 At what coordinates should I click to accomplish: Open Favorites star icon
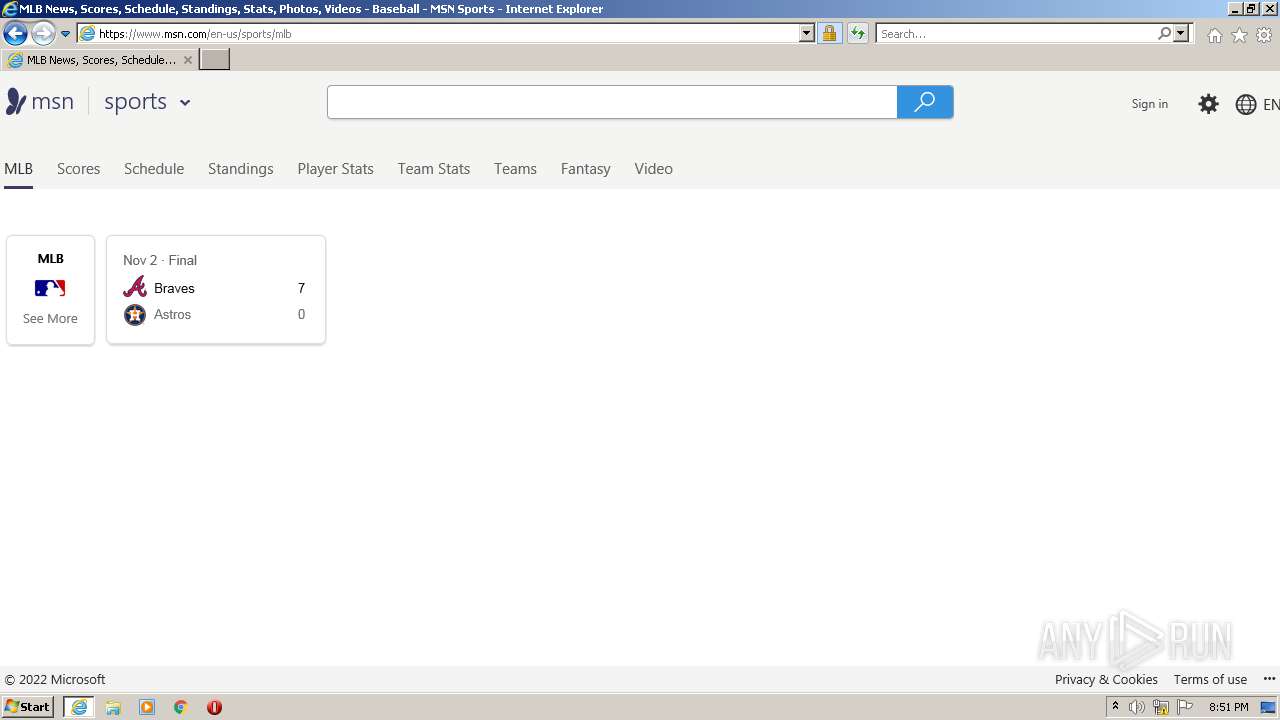1239,35
